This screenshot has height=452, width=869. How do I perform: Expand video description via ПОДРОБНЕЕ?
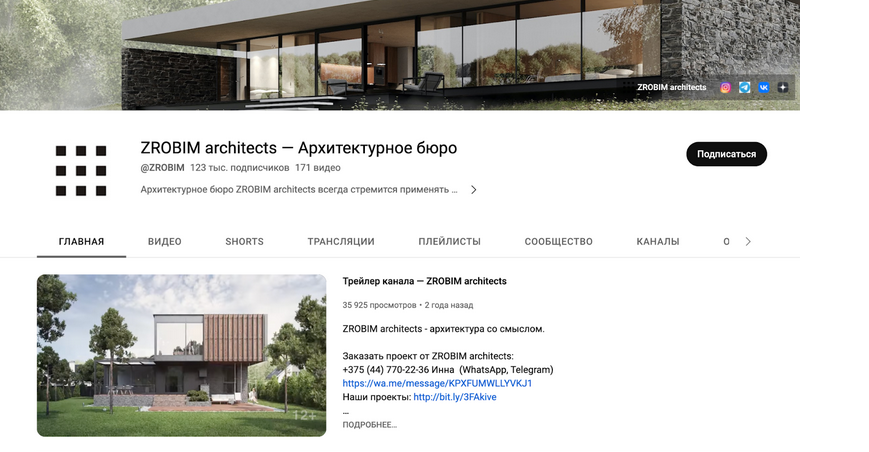370,425
